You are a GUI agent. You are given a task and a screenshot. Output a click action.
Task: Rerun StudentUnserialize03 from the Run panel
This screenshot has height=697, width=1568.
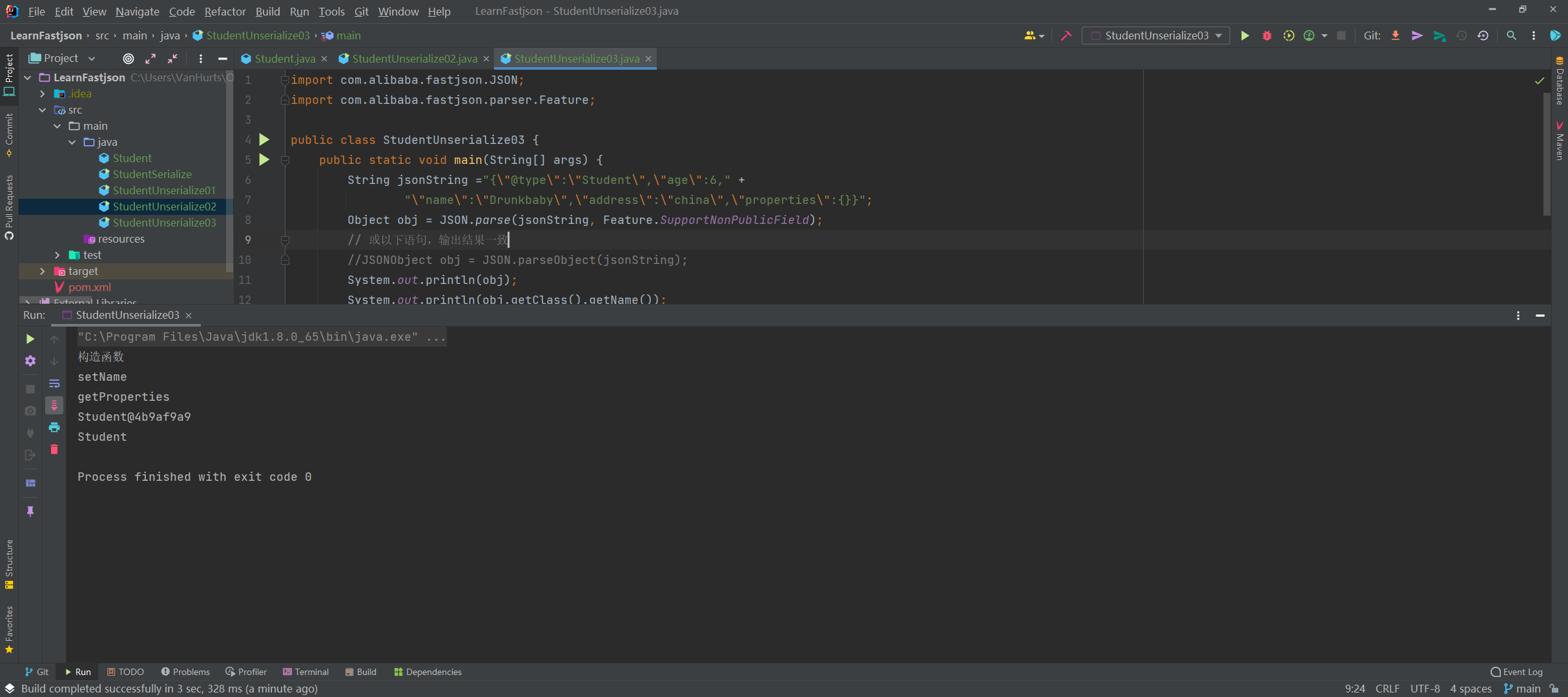(x=30, y=338)
